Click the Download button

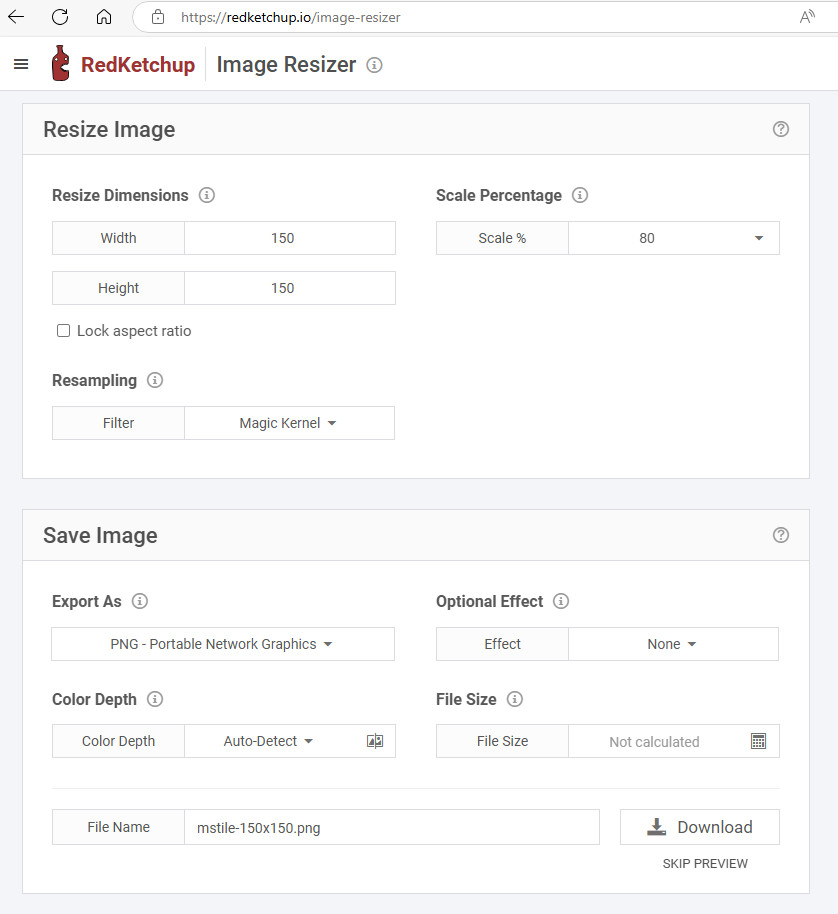pos(699,827)
